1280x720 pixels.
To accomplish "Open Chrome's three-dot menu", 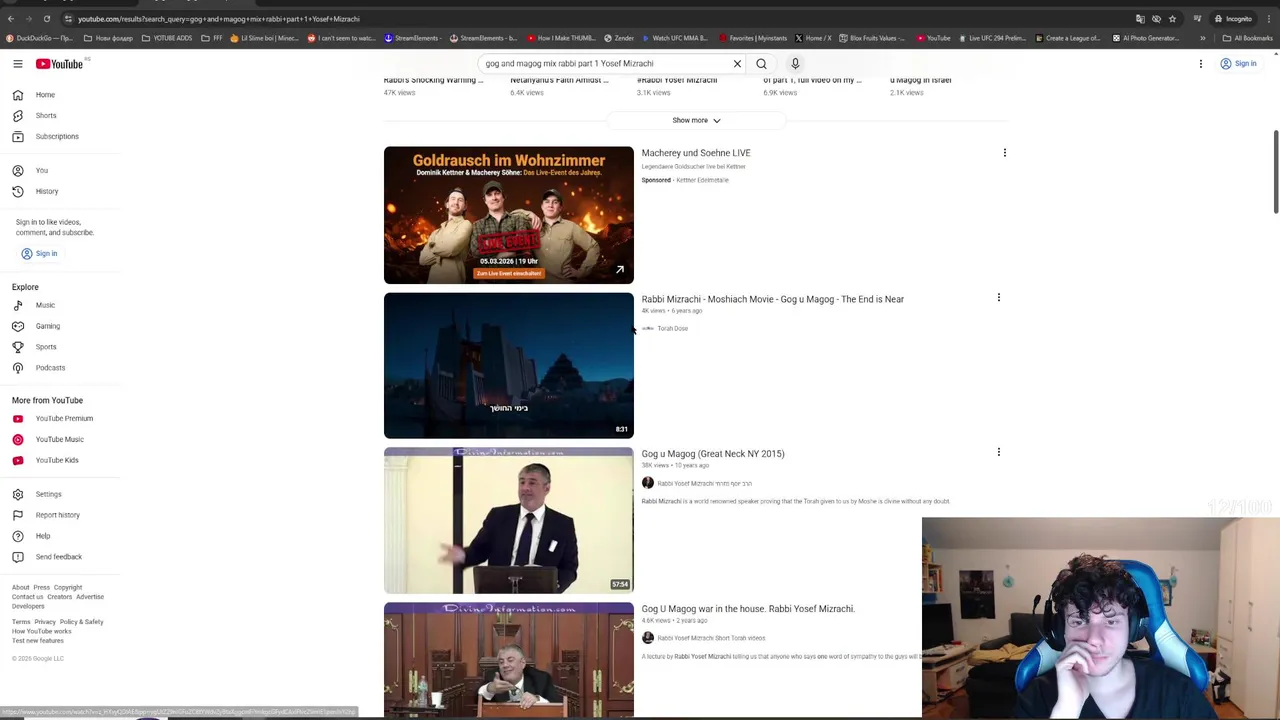I will 1268,19.
